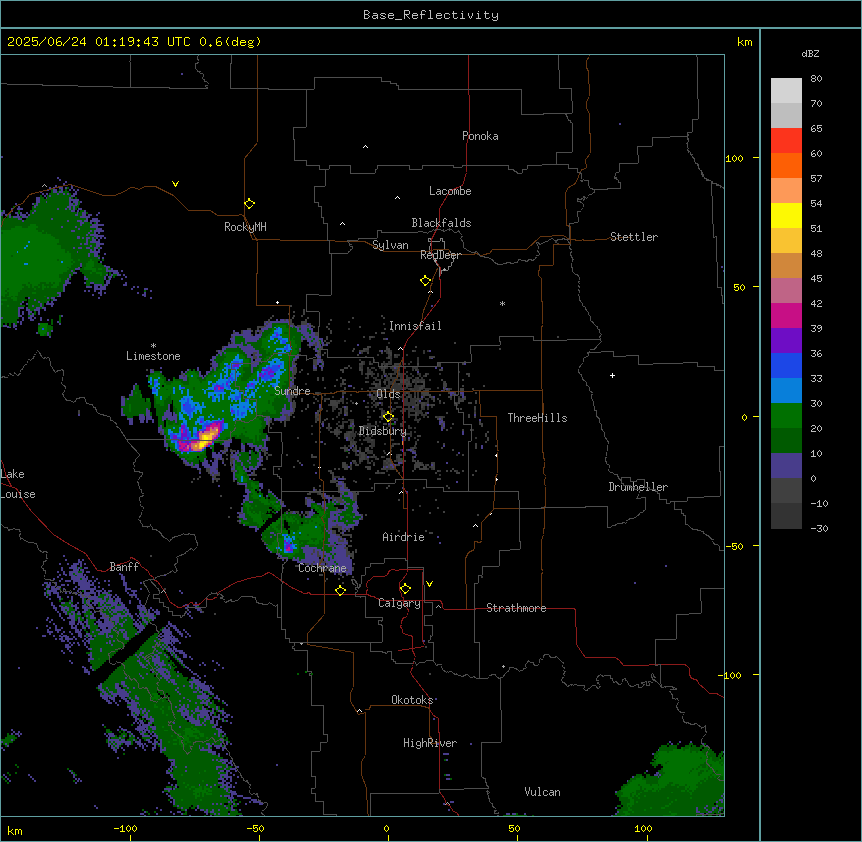862x842 pixels.
Task: Pick the white swatch atop the dBZ legend
Action: point(786,91)
